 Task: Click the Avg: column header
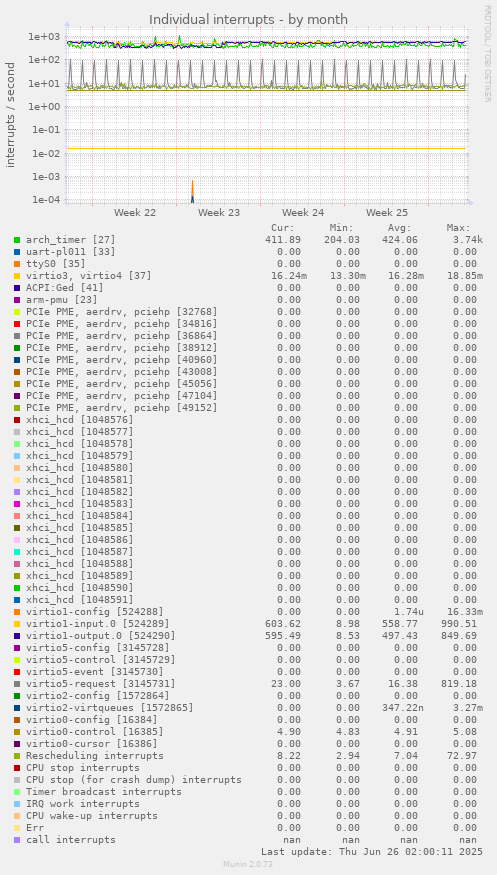click(x=399, y=228)
